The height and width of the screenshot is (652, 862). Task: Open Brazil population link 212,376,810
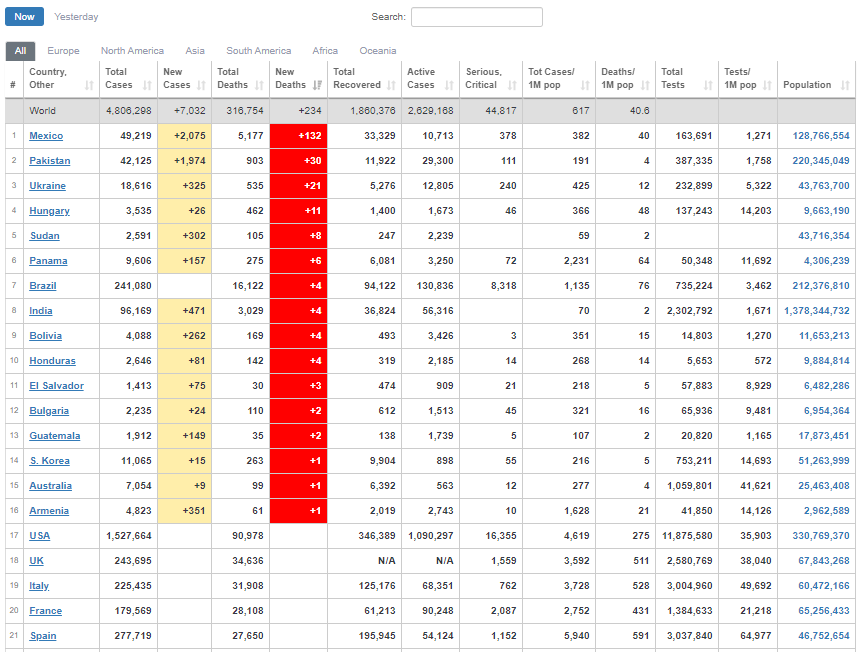click(821, 286)
